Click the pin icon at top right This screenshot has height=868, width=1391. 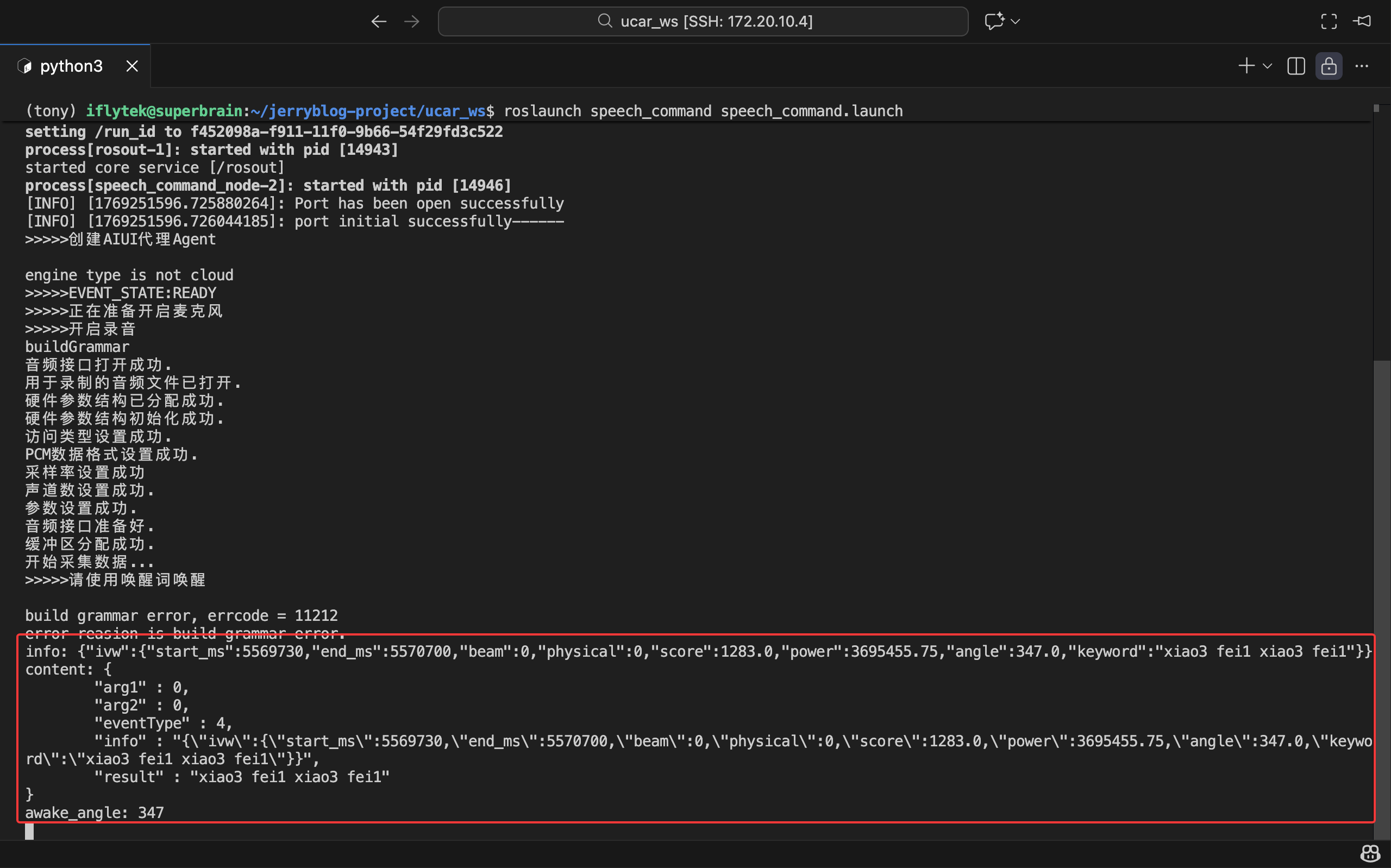1362,21
